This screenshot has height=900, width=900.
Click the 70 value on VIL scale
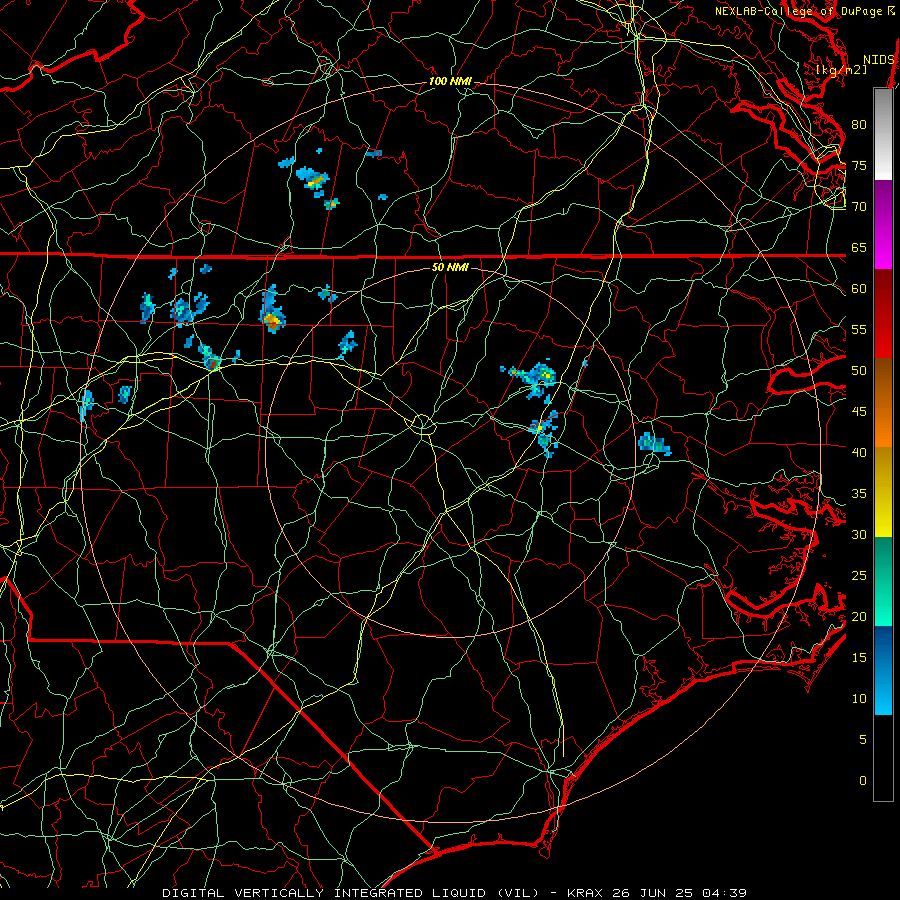pyautogui.click(x=859, y=207)
